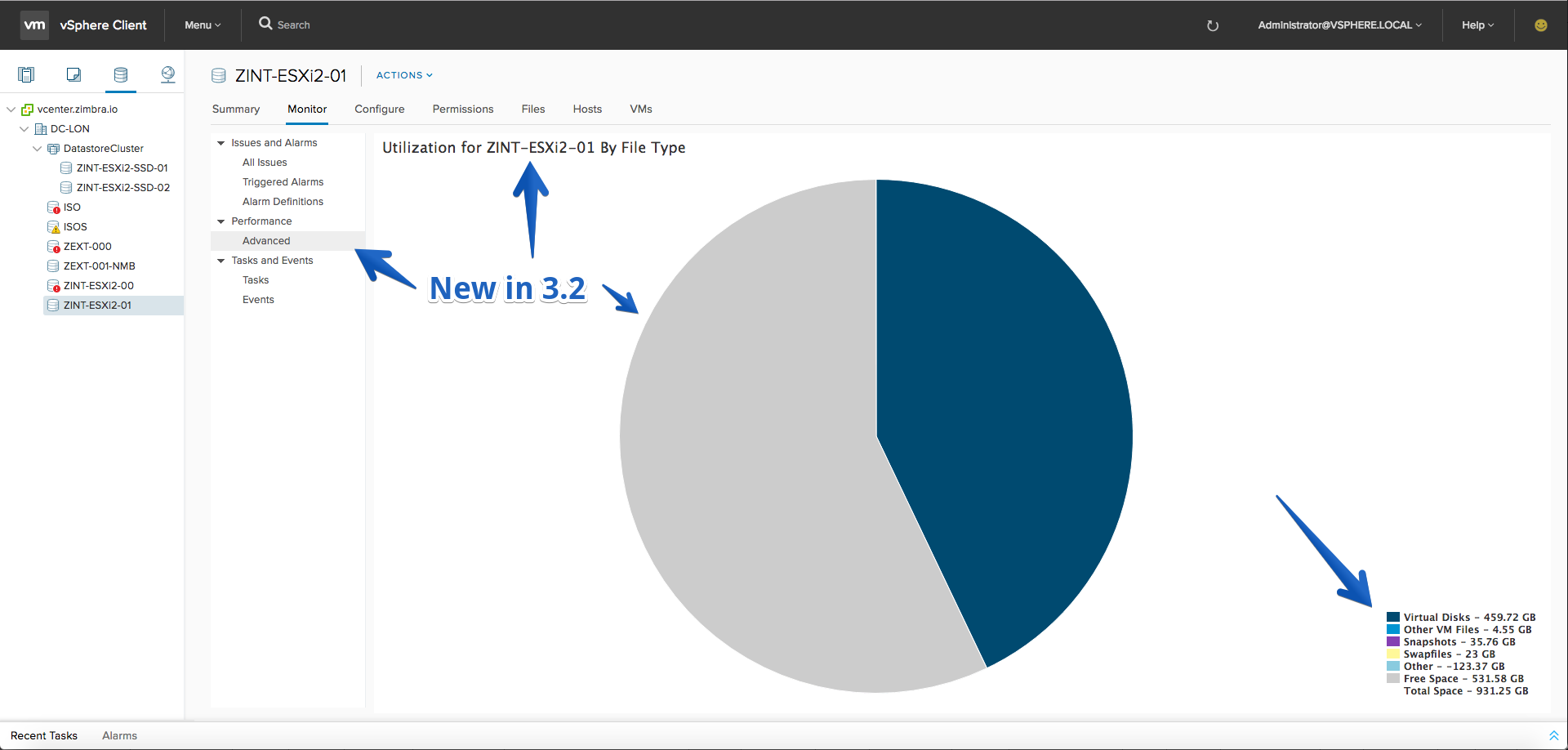This screenshot has width=1568, height=750.
Task: Click the ZINT-ESXi2-01 datastore title icon
Action: (x=219, y=76)
